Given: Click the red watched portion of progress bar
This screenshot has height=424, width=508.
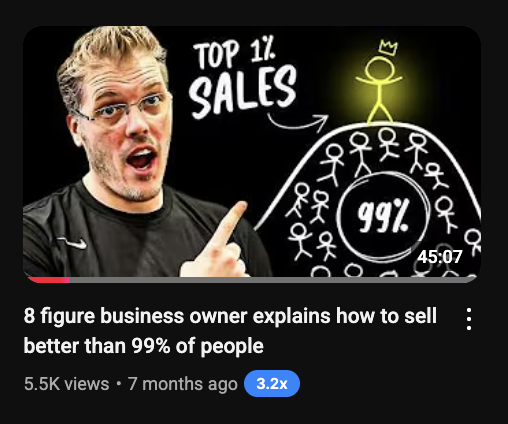Looking at the screenshot, I should pyautogui.click(x=48, y=280).
